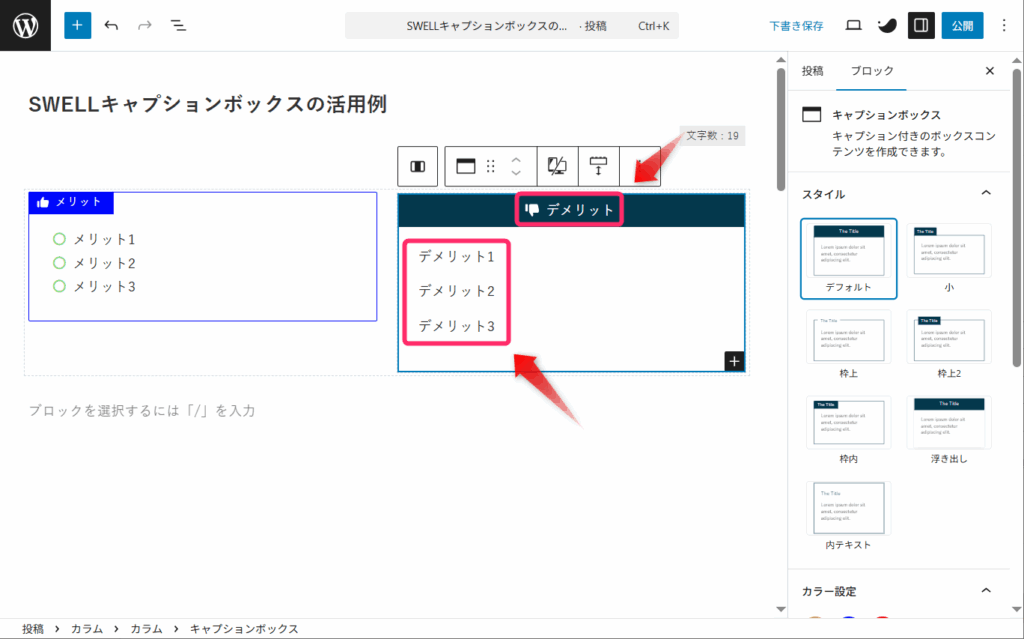Click the caption box block type icon

click(466, 167)
